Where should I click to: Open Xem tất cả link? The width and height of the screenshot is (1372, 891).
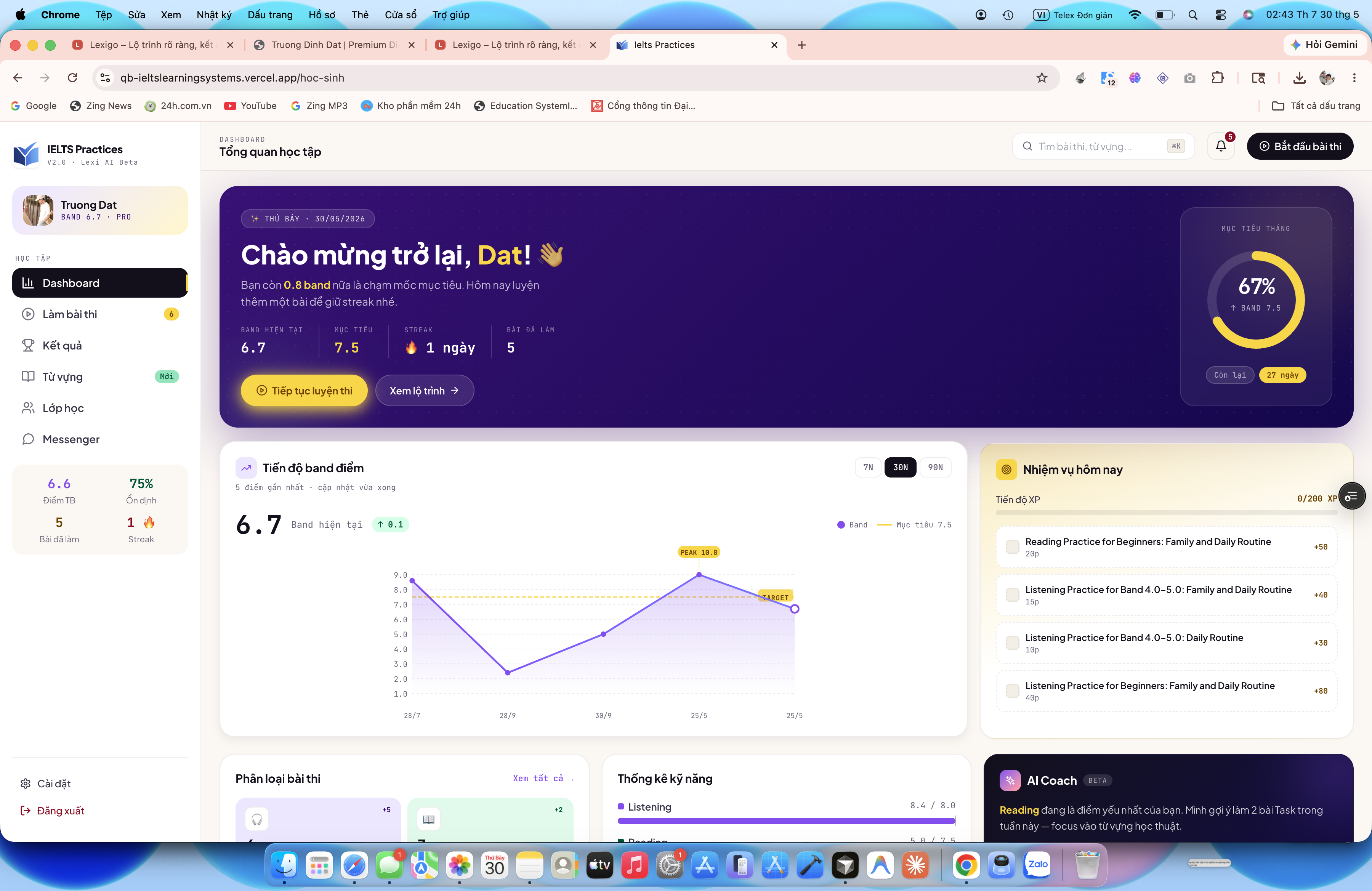point(543,779)
